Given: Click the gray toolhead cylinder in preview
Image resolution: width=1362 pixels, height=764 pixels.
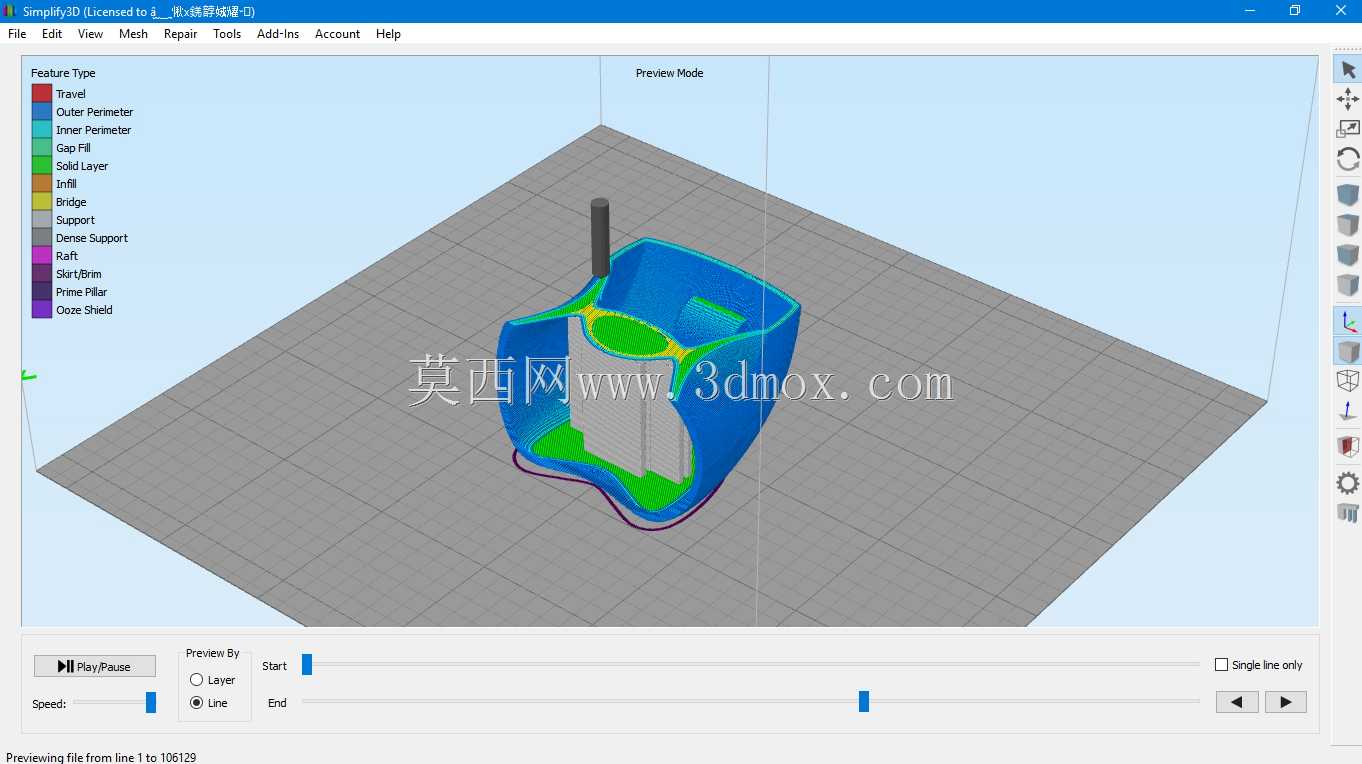Looking at the screenshot, I should click(x=600, y=237).
